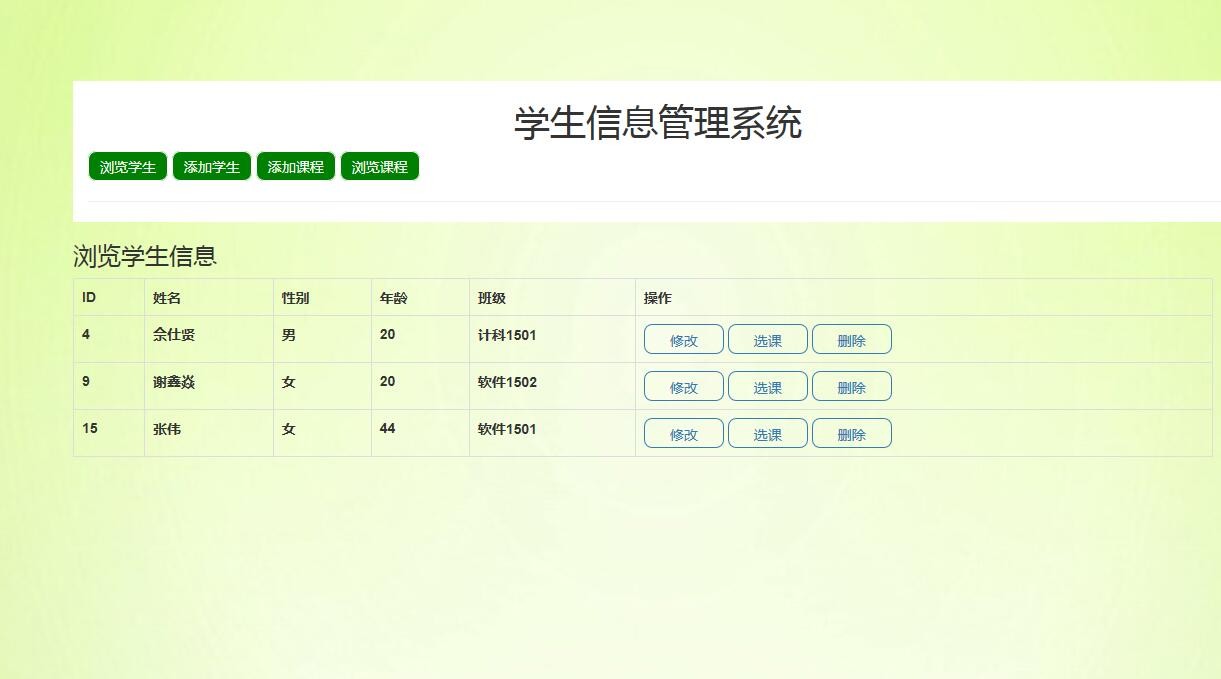Delete student 佘仕贤 with 删除 button
This screenshot has width=1221, height=679.
point(852,340)
